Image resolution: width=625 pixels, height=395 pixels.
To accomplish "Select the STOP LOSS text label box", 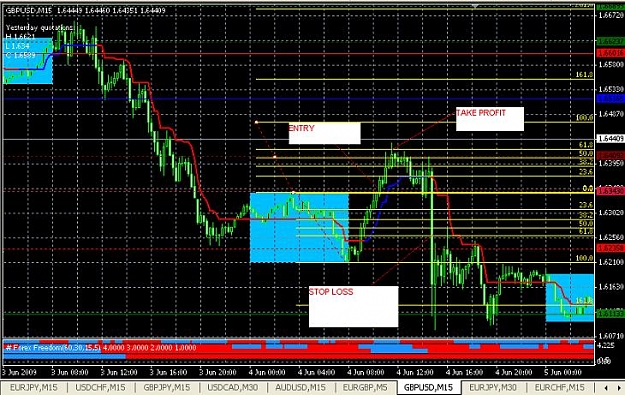I will point(353,306).
